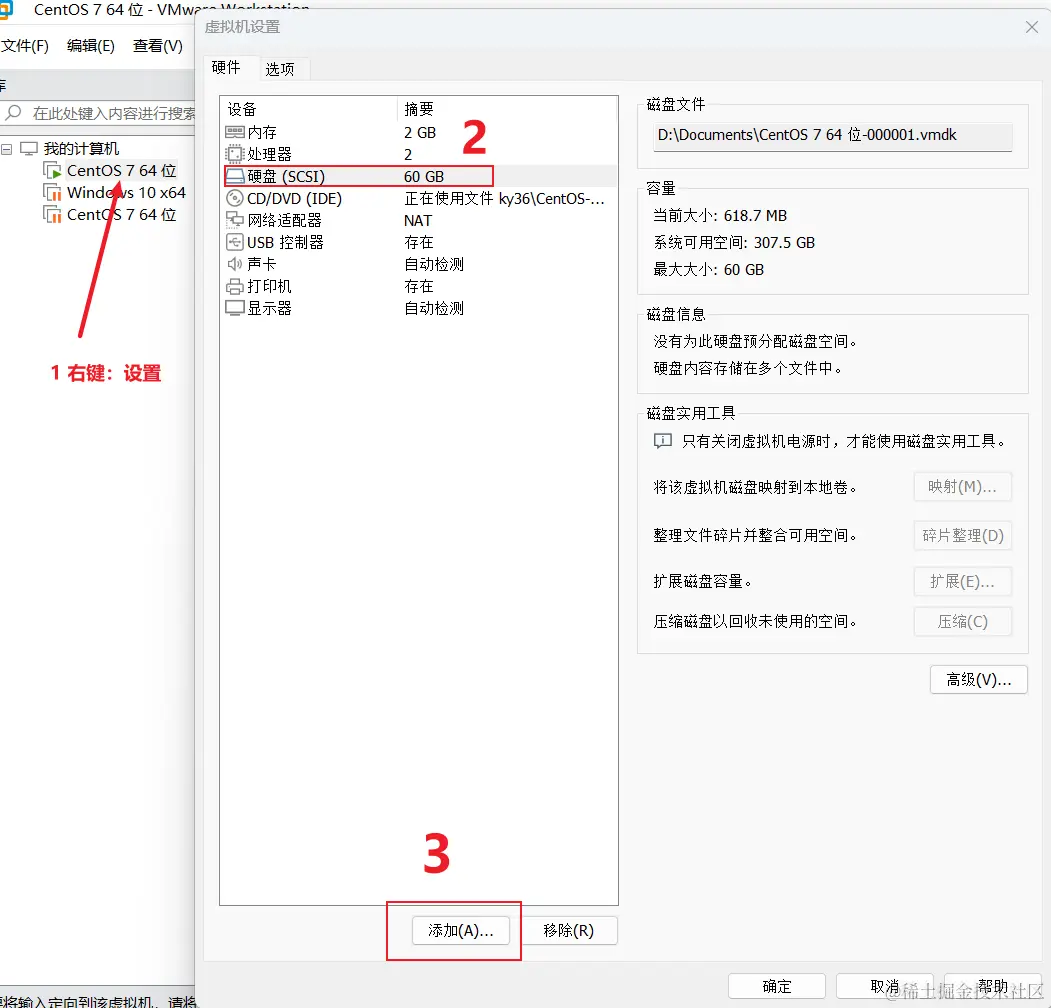Click the disk file path field
Image resolution: width=1051 pixels, height=1008 pixels.
(832, 135)
